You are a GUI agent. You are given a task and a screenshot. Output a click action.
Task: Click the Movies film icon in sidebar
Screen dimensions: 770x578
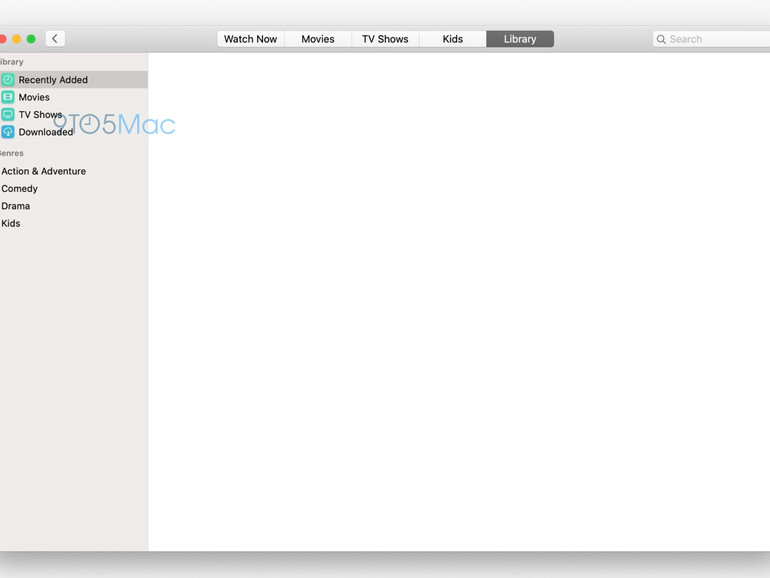tap(8, 97)
